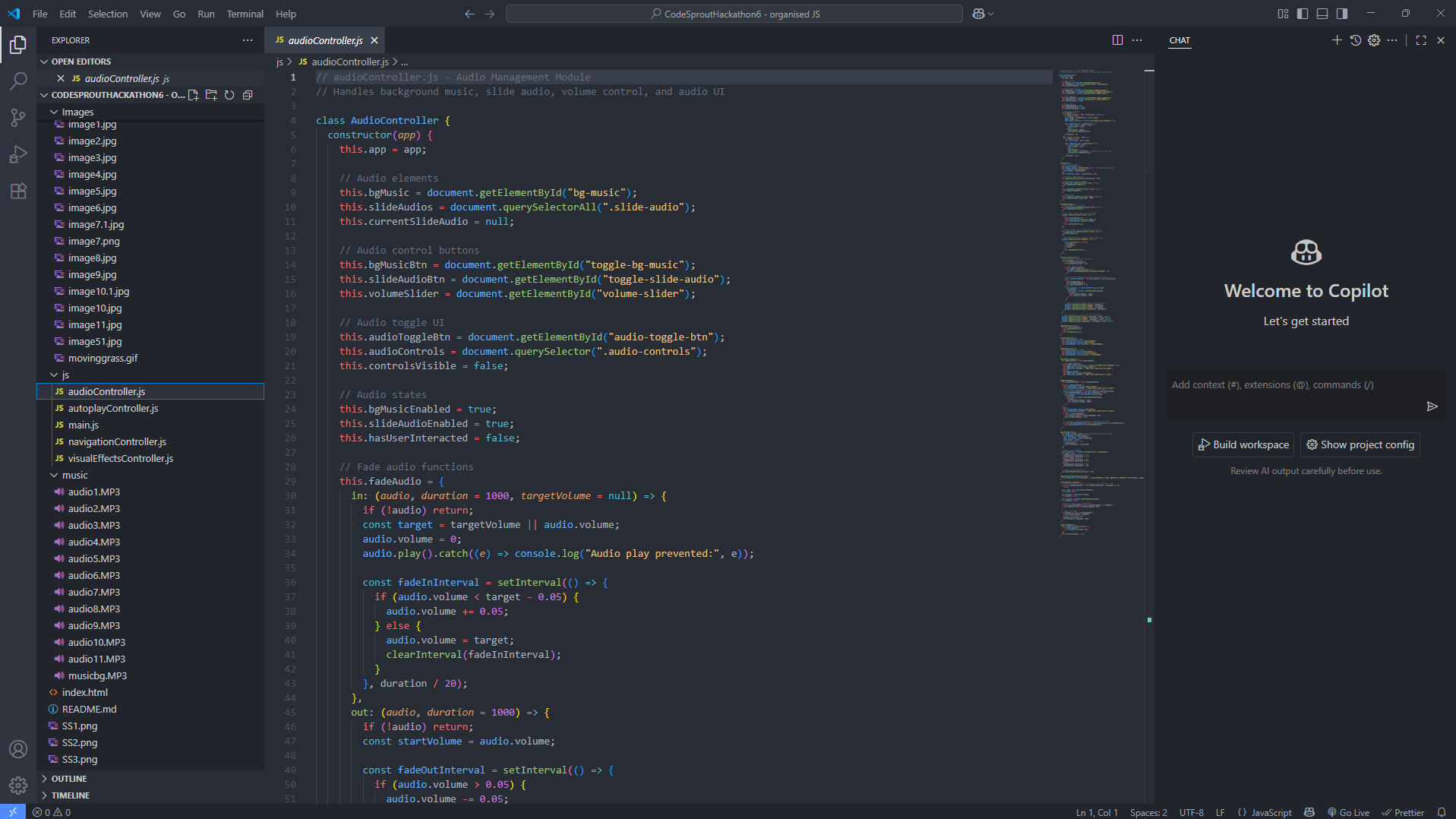Toggle the secondary side bar

pos(1342,14)
